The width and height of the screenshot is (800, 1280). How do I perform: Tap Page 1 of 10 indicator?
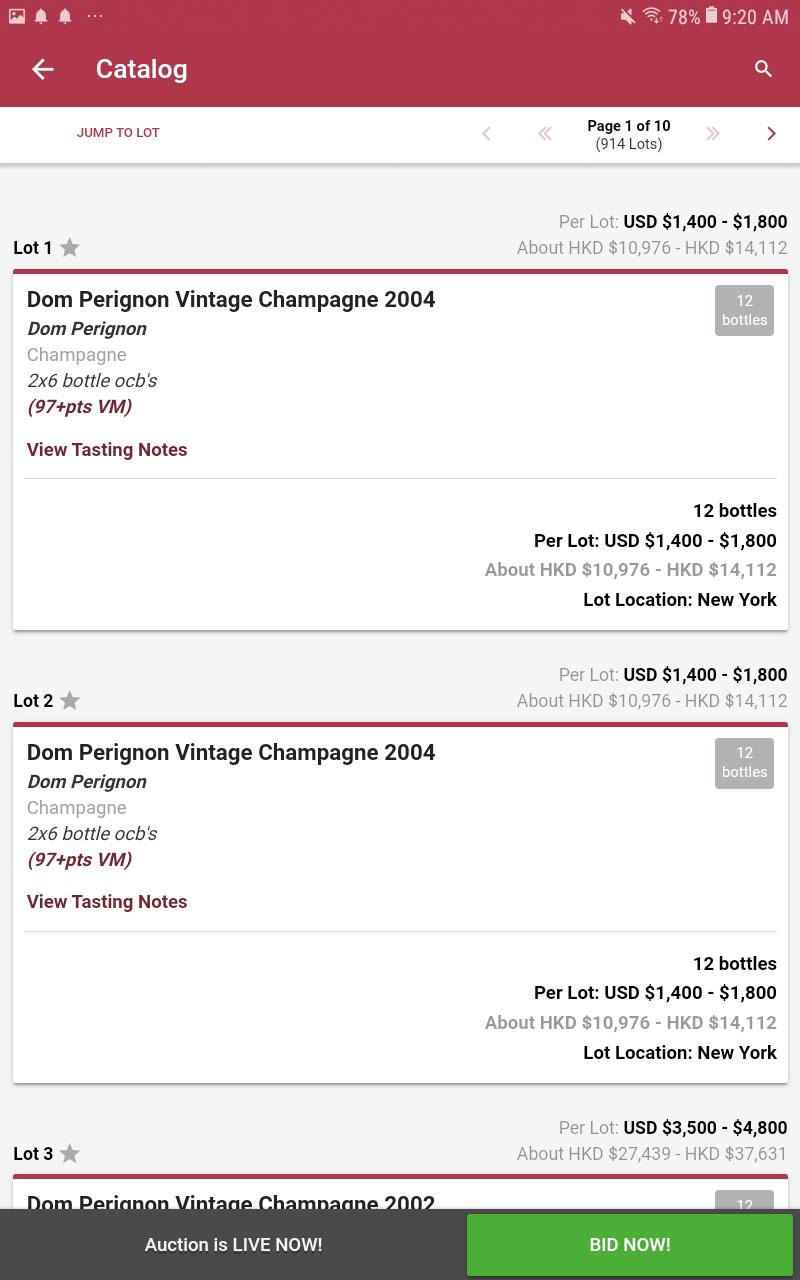click(x=628, y=134)
